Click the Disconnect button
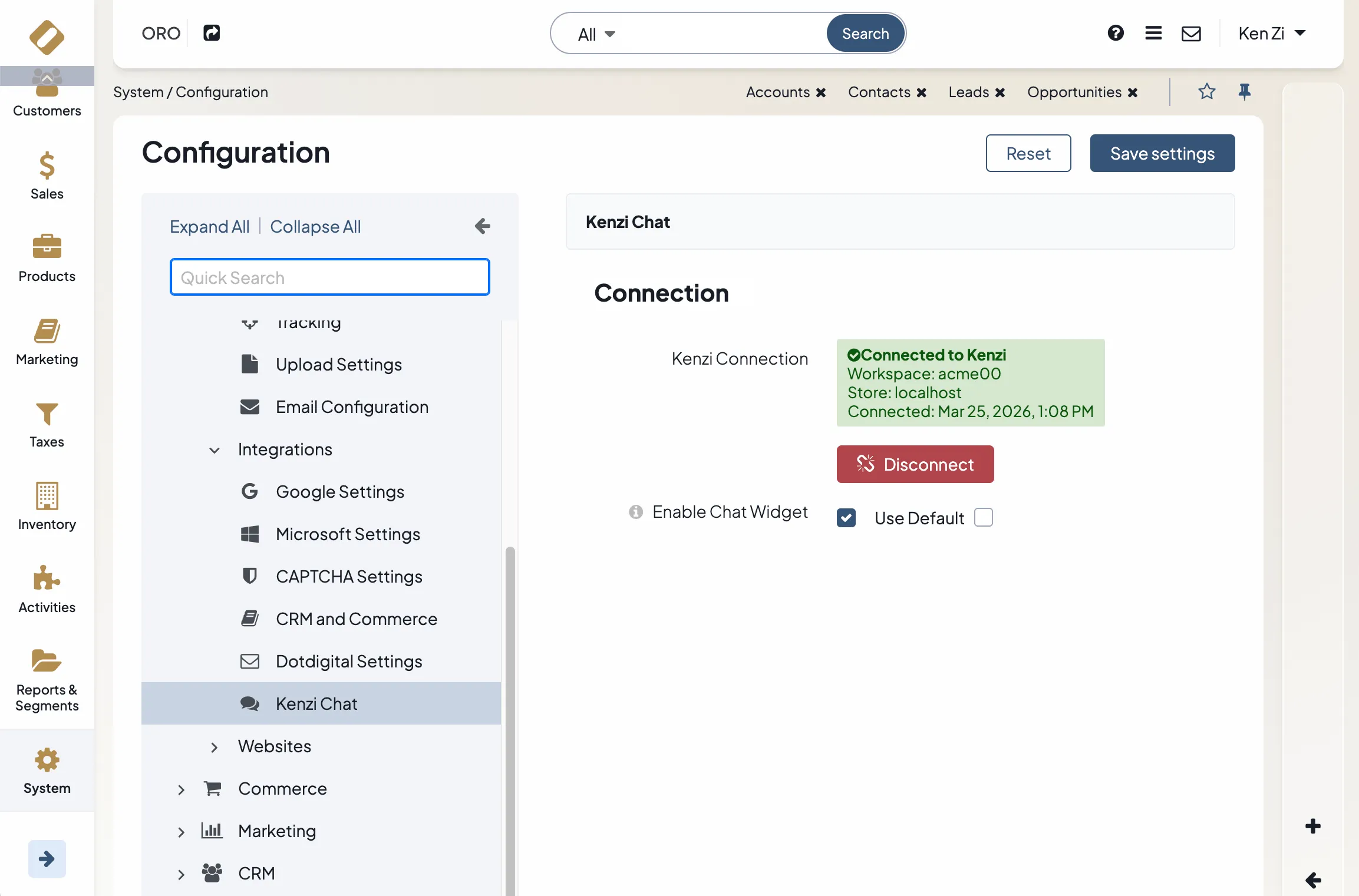The image size is (1359, 896). point(915,464)
